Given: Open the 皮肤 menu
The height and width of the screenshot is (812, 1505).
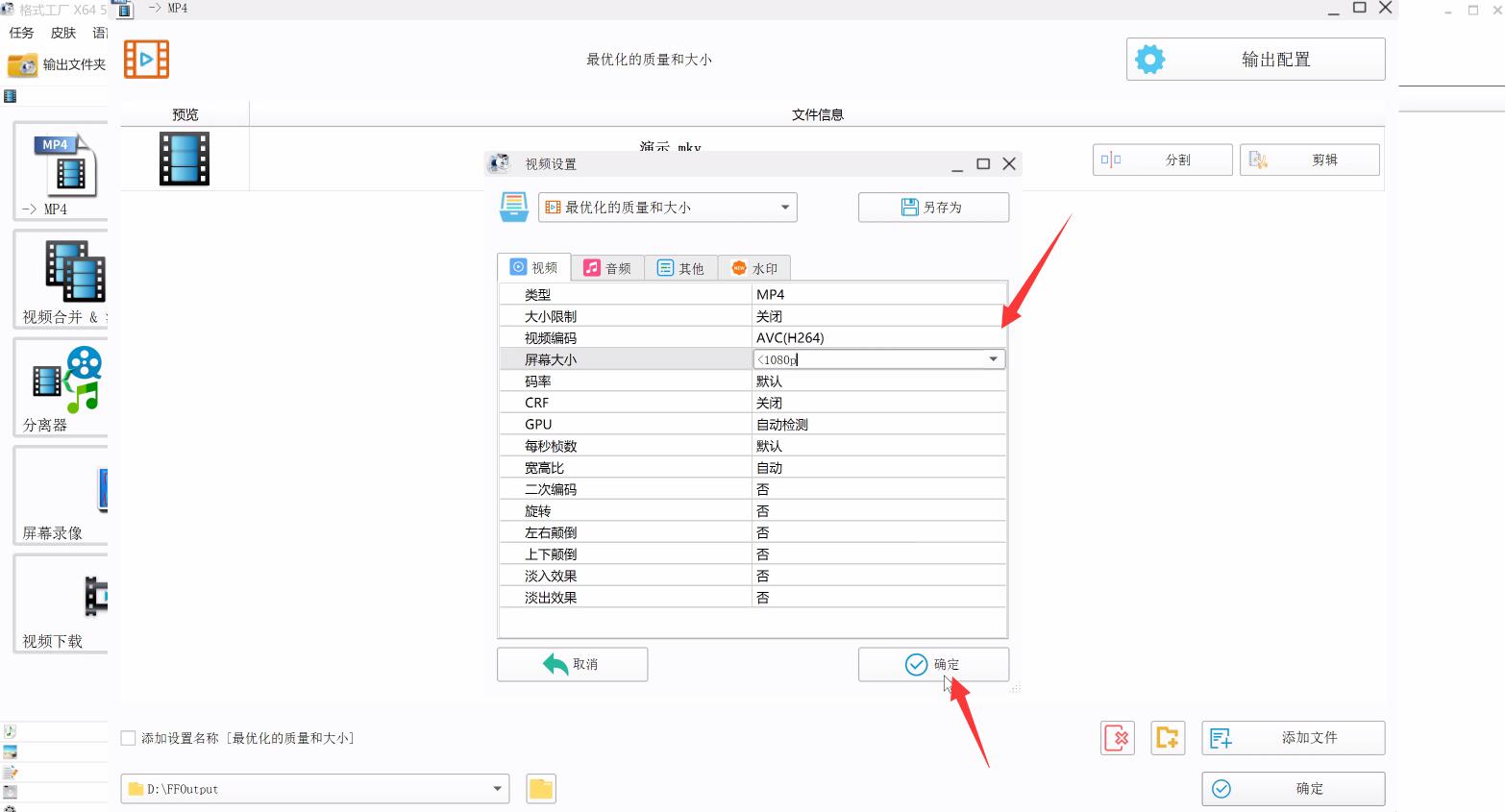Looking at the screenshot, I should point(63,33).
